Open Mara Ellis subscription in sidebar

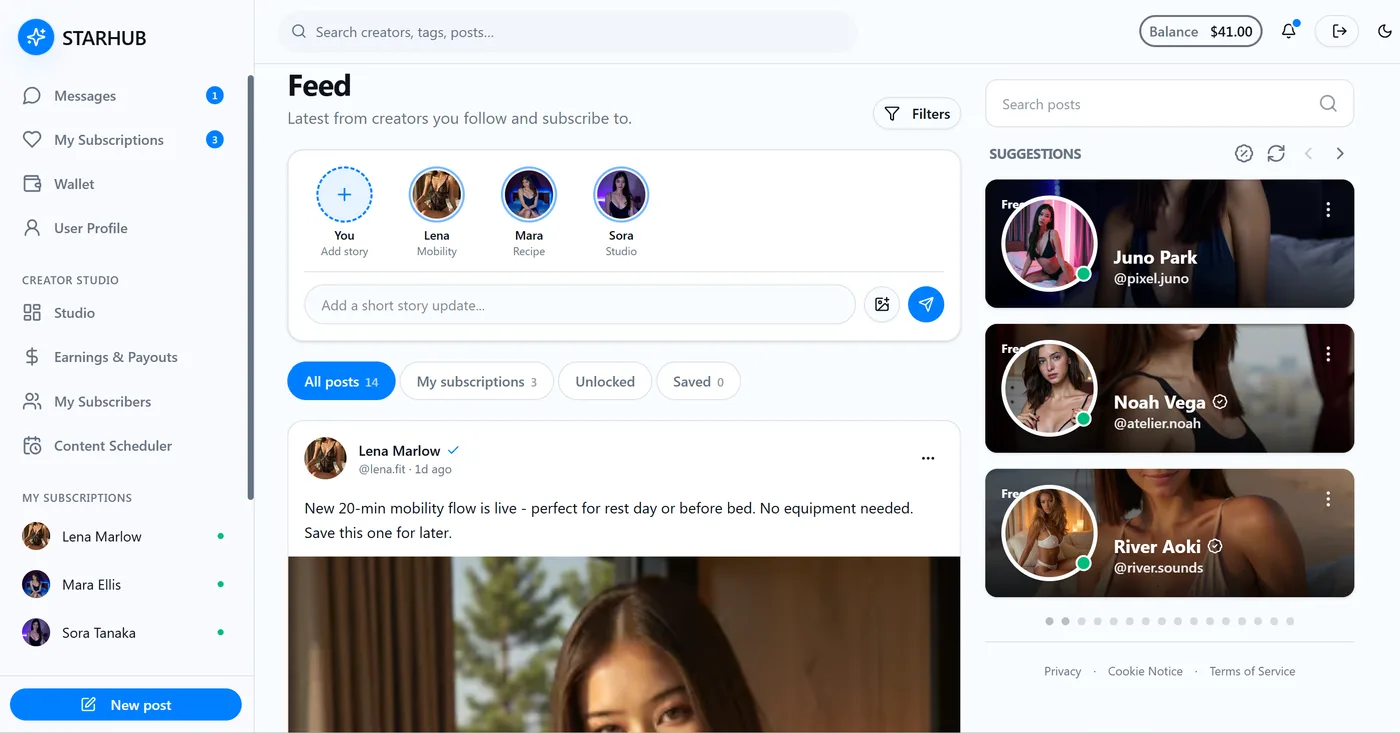click(x=126, y=585)
